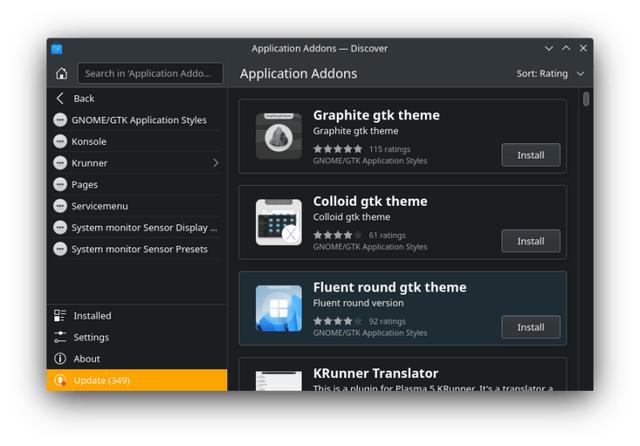The image size is (640, 446).
Task: Open Discover Settings page
Action: pos(137,337)
